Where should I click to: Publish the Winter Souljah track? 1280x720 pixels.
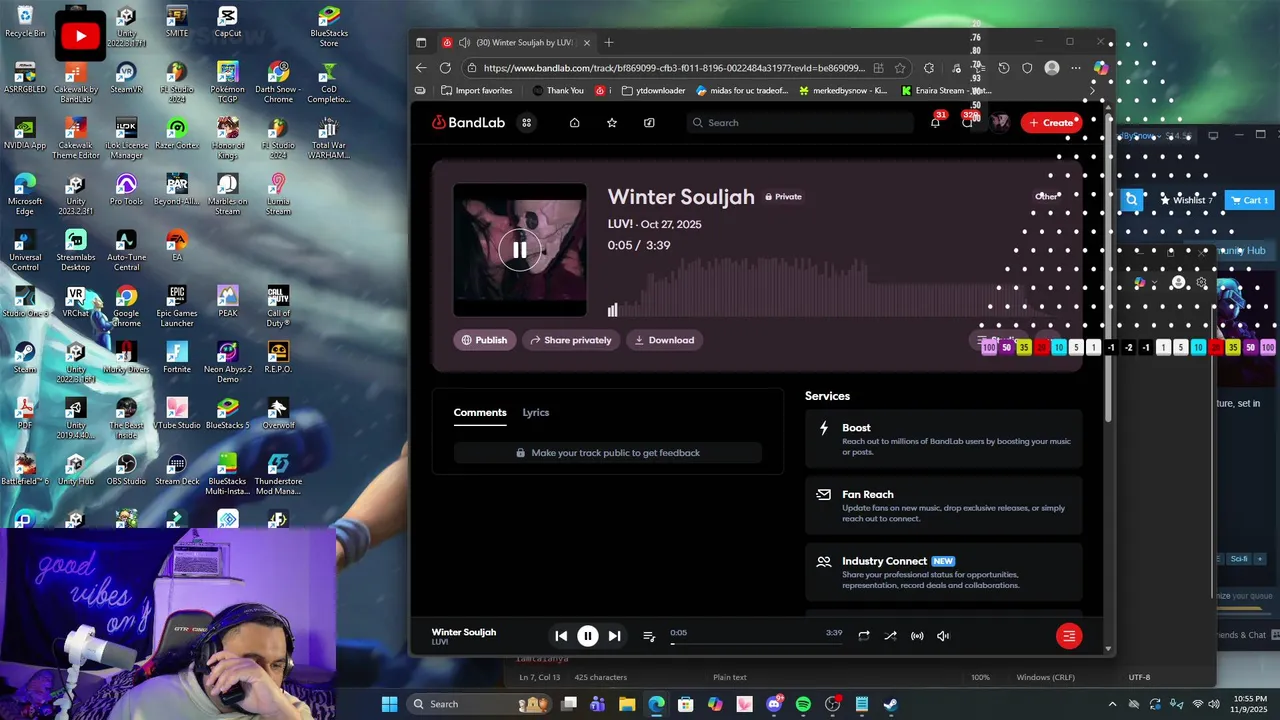pyautogui.click(x=484, y=340)
